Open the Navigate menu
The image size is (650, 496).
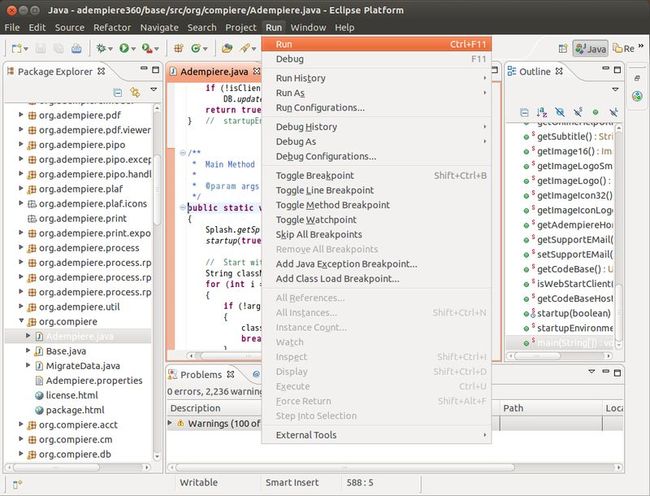point(159,27)
